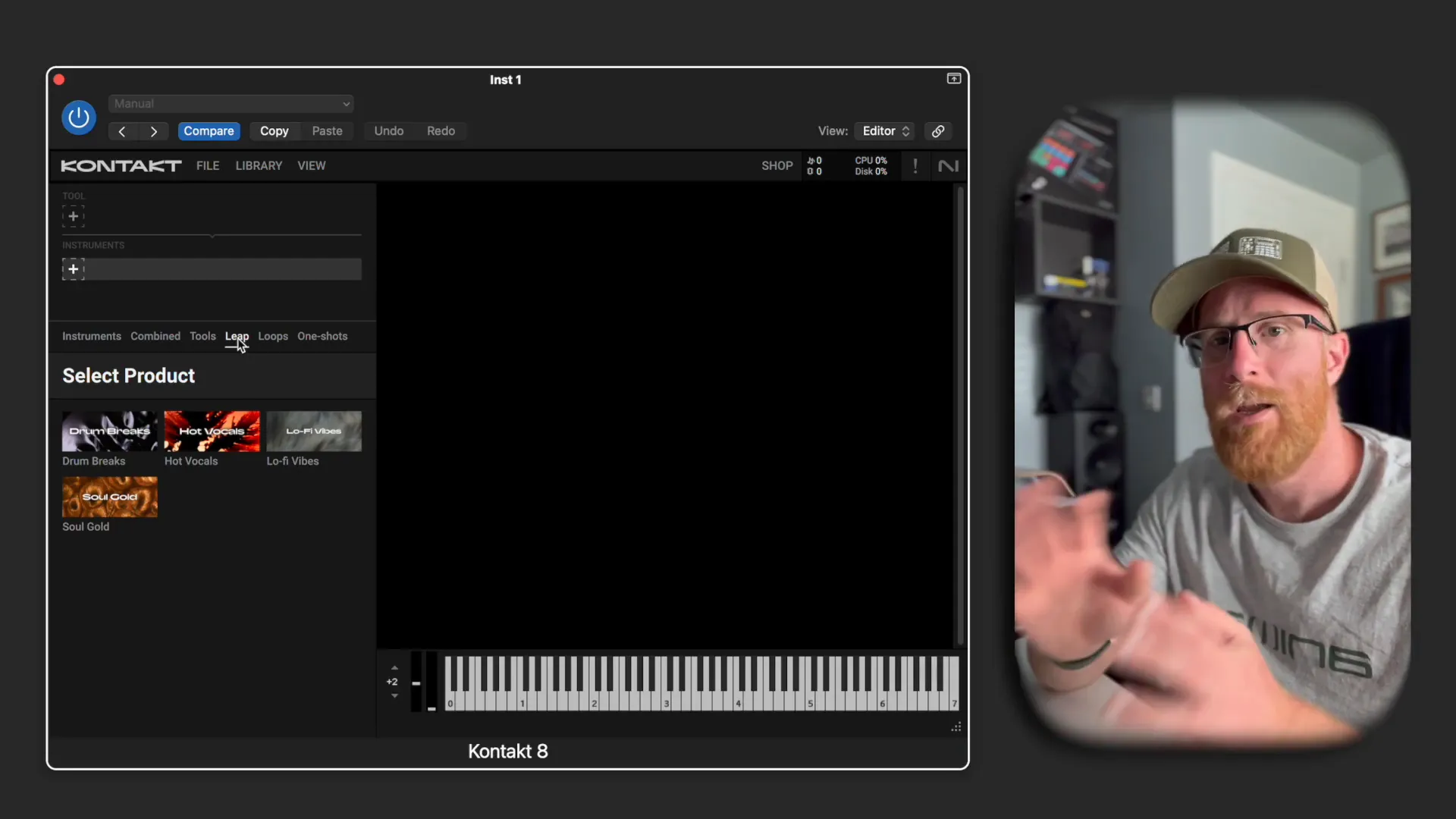Switch to the Tools tab
1456x819 pixels.
point(202,337)
